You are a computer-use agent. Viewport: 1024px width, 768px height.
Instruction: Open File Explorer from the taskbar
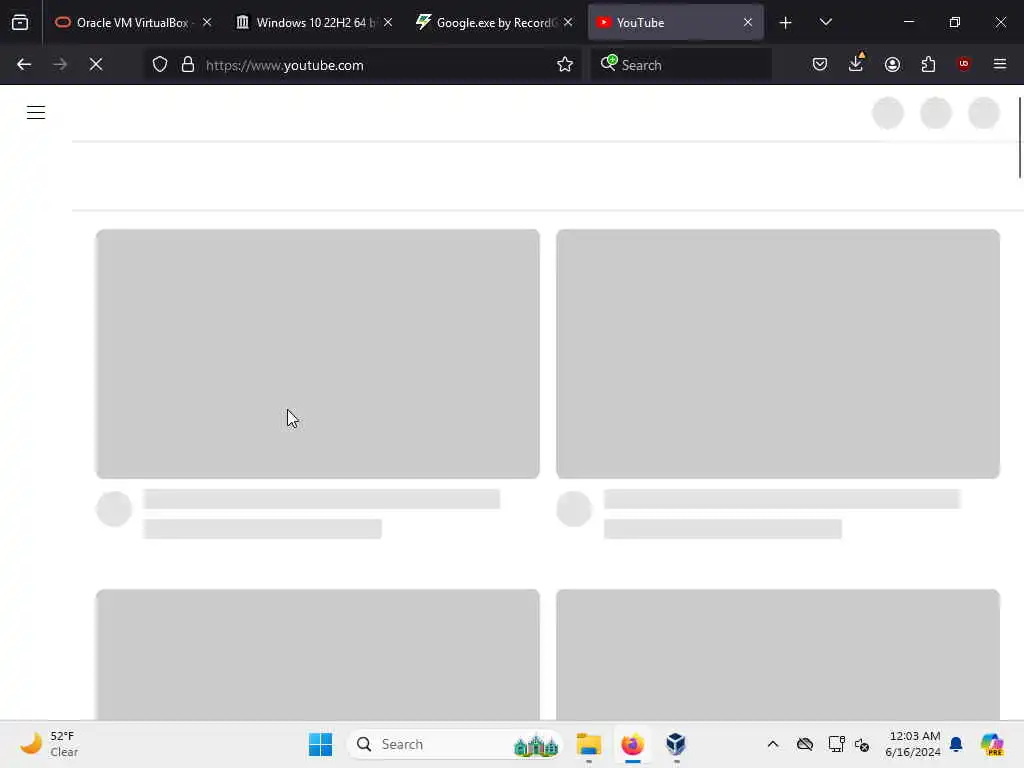point(588,744)
